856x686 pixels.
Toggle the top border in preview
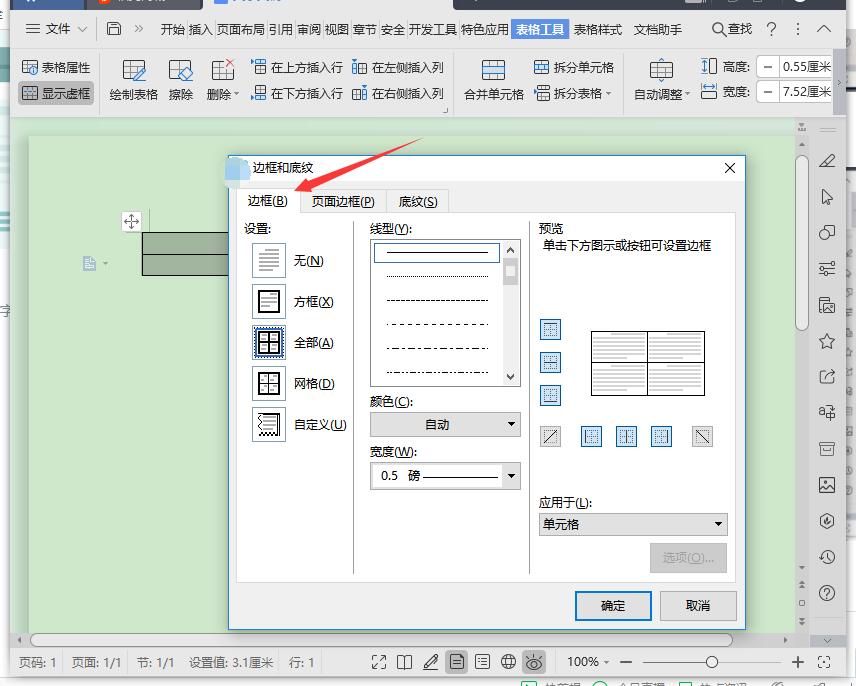coord(550,330)
